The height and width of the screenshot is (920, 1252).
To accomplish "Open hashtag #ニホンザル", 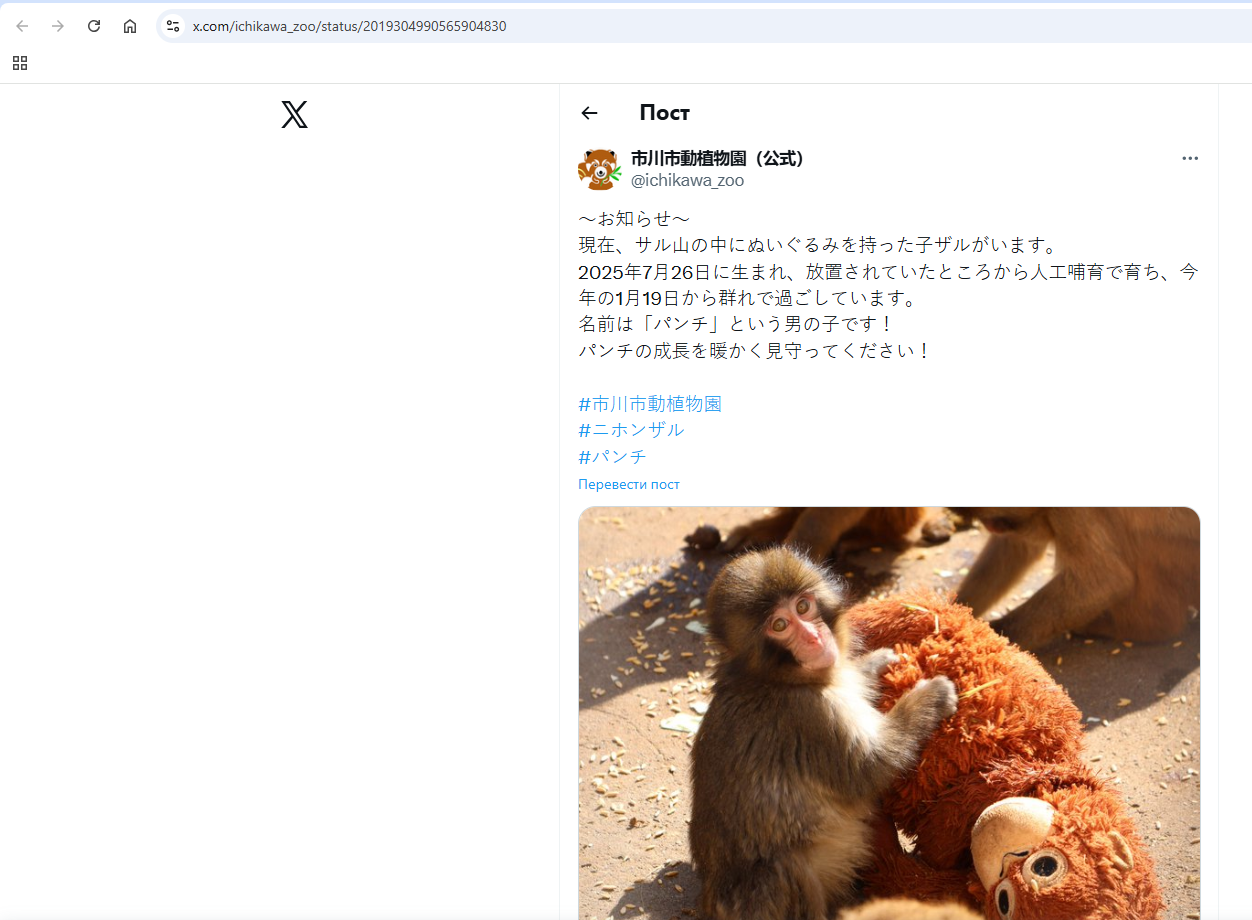I will (631, 430).
